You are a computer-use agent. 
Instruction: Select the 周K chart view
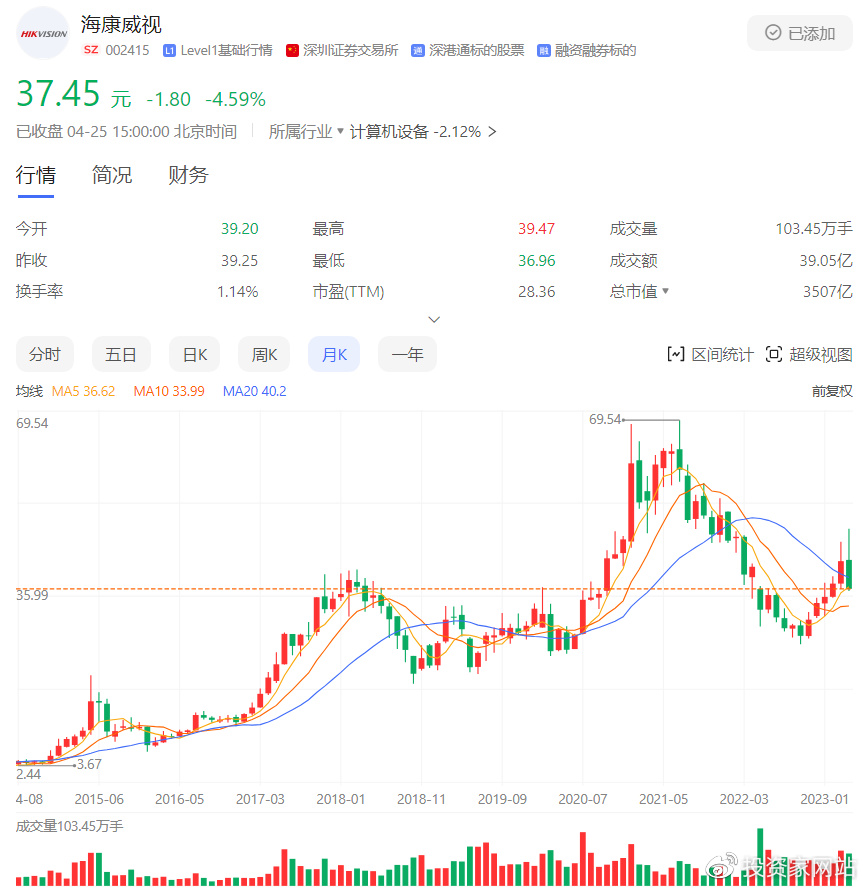point(264,355)
